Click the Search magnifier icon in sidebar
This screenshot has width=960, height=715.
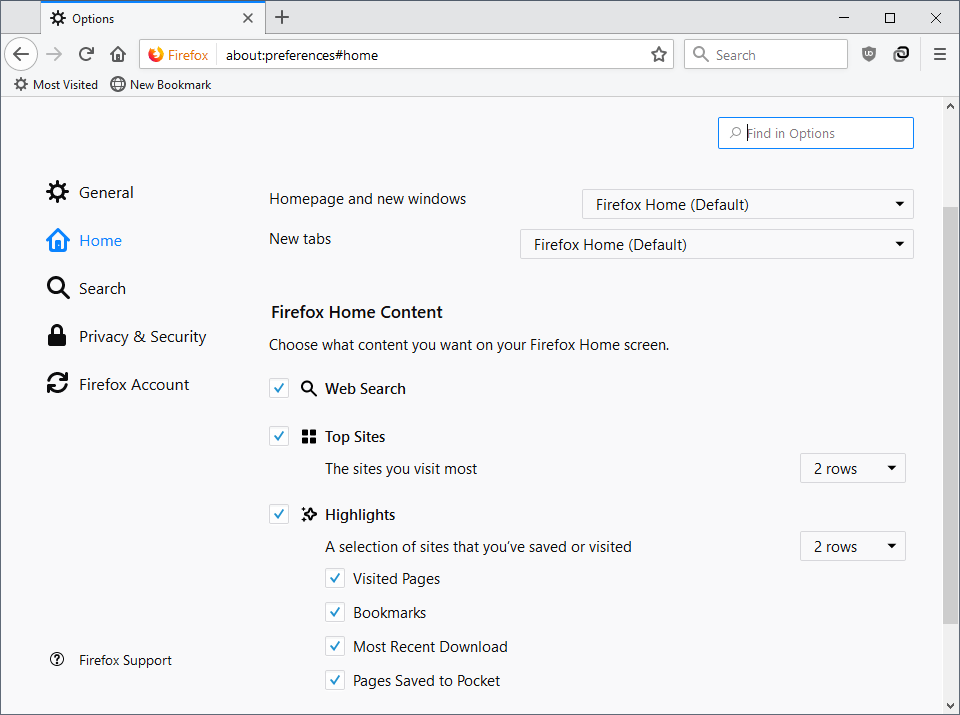click(58, 288)
